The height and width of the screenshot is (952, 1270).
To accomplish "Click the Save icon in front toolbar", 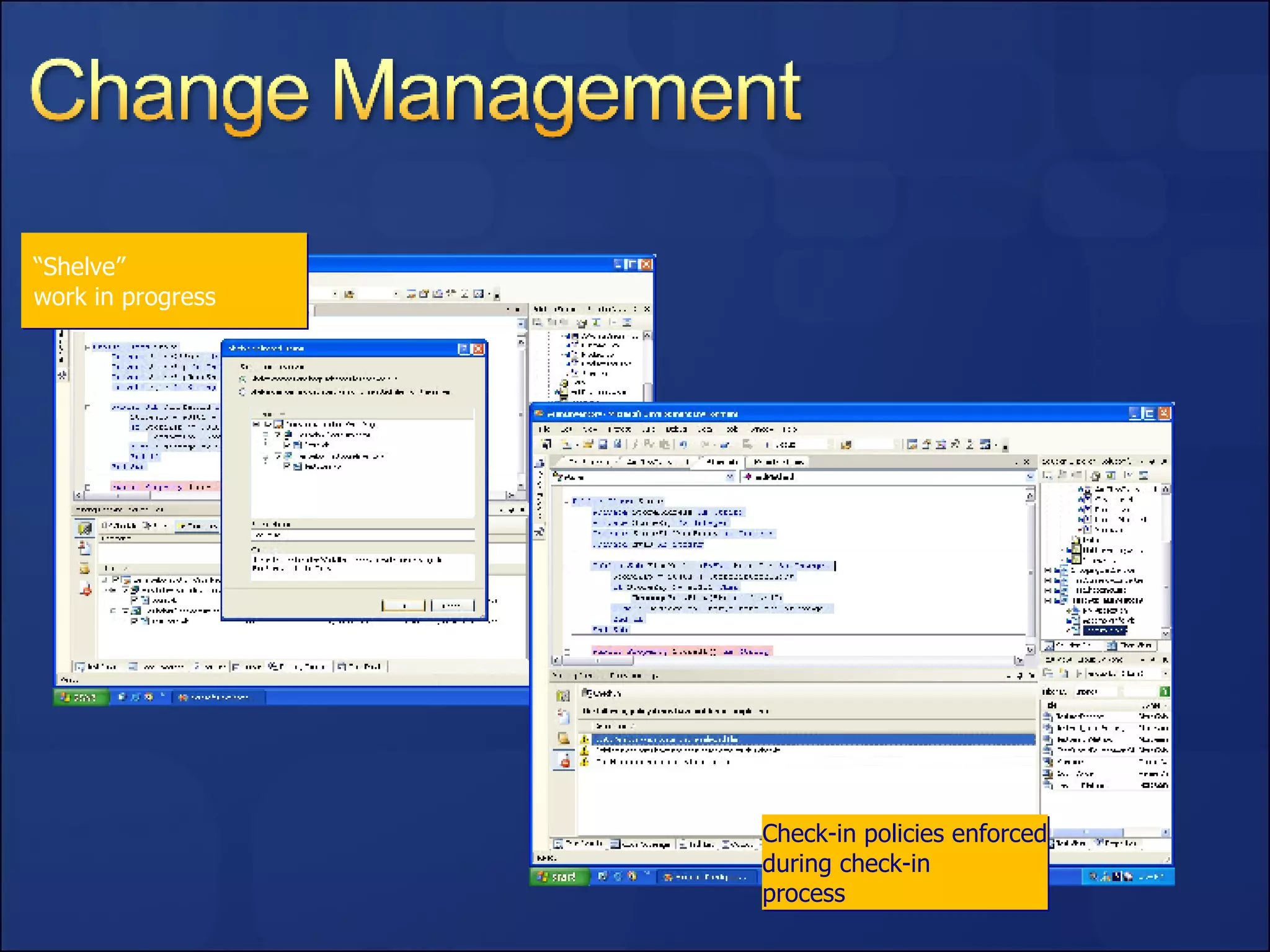I will click(603, 444).
